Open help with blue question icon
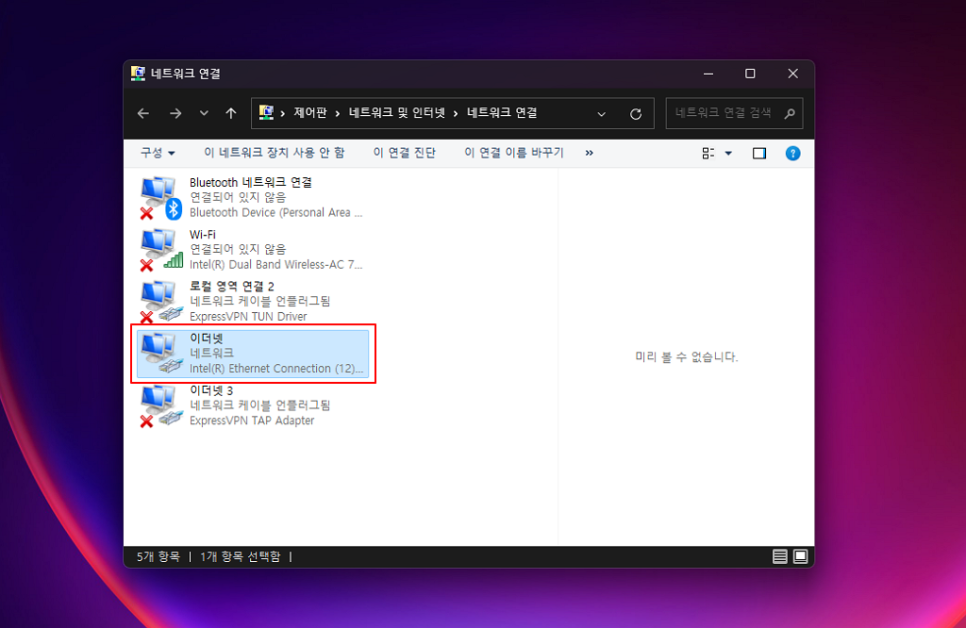 pyautogui.click(x=793, y=153)
